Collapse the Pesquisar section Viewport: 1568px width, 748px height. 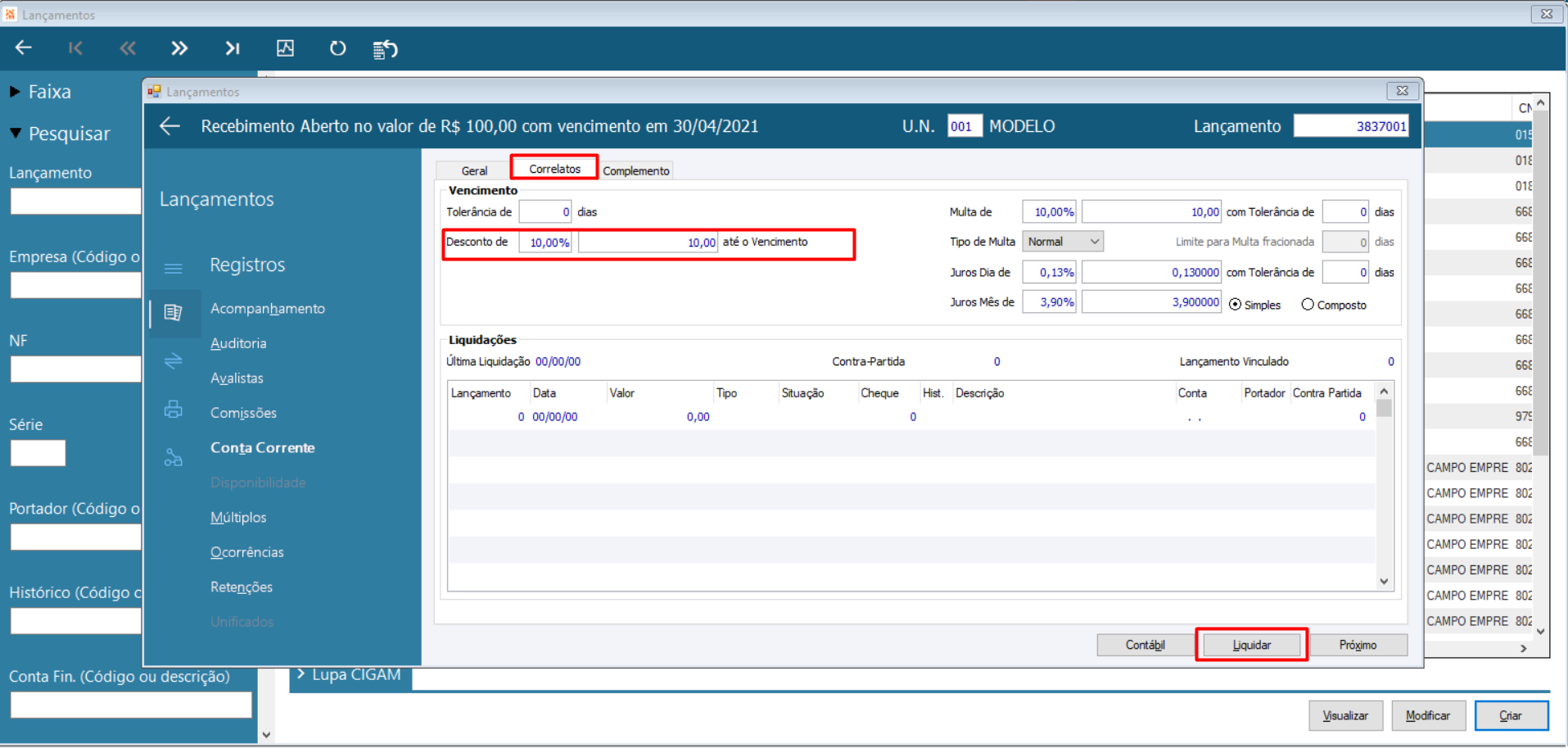[x=16, y=133]
